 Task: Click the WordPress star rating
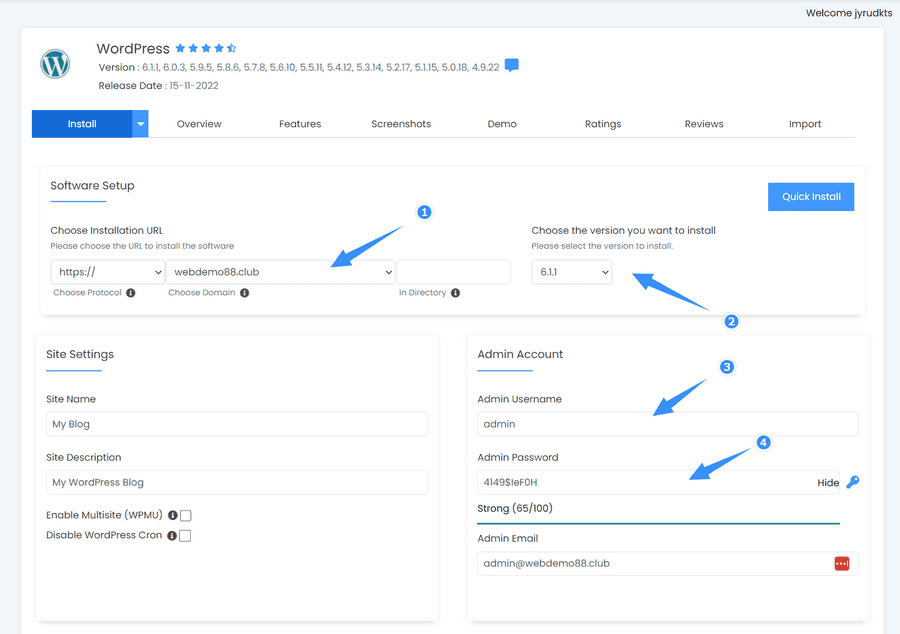[x=205, y=48]
